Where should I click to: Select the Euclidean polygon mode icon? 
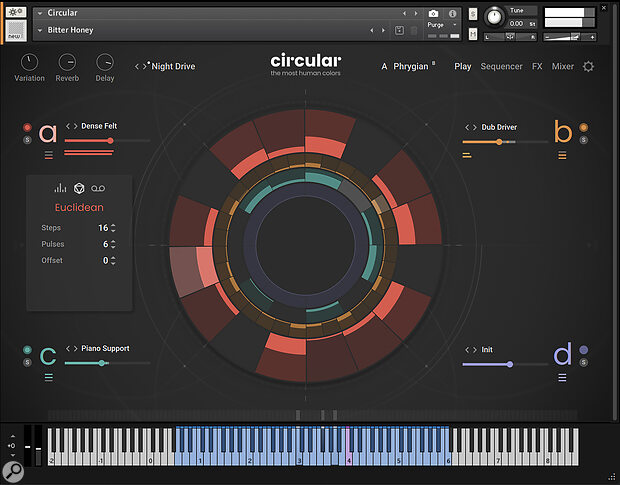click(x=79, y=188)
